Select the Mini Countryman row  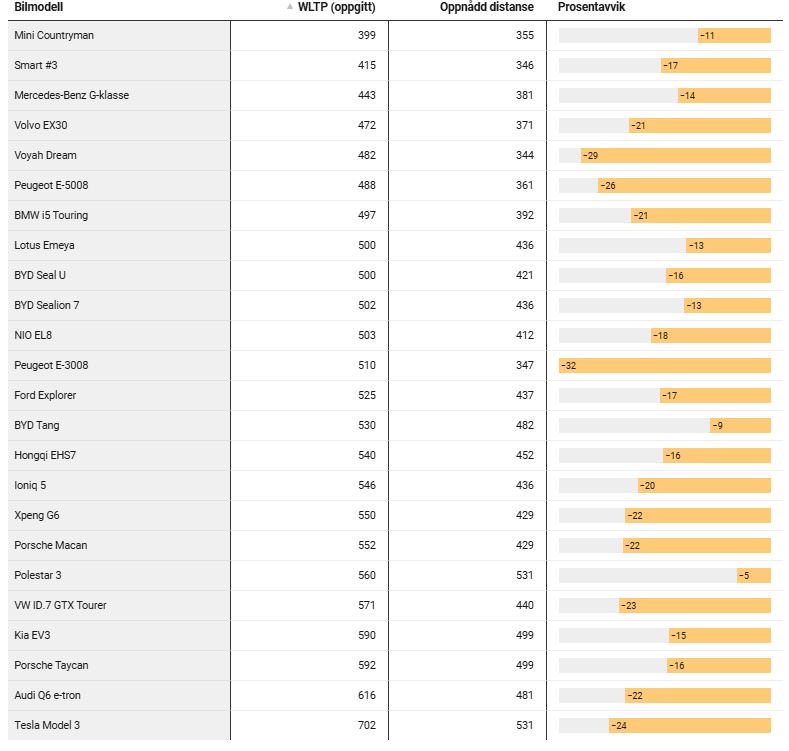pos(395,35)
